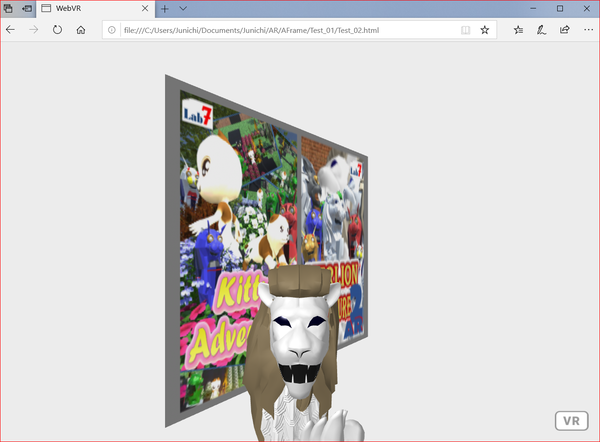This screenshot has height=442, width=600.
Task: Add web notes with pen icon
Action: click(541, 30)
